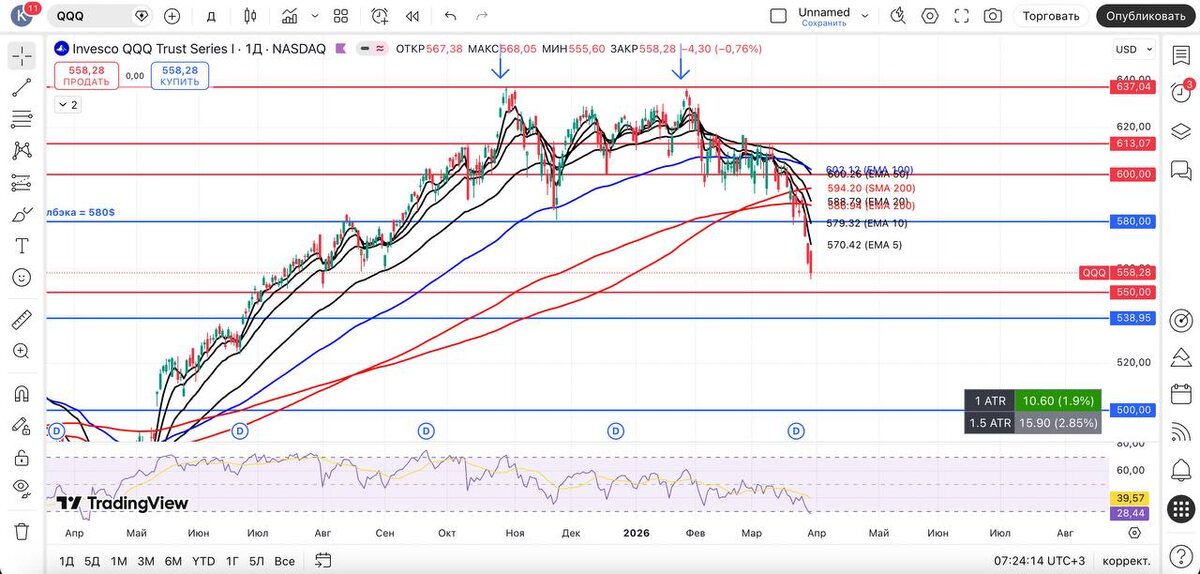Click the Торговать button
This screenshot has width=1200, height=574.
pos(1051,16)
